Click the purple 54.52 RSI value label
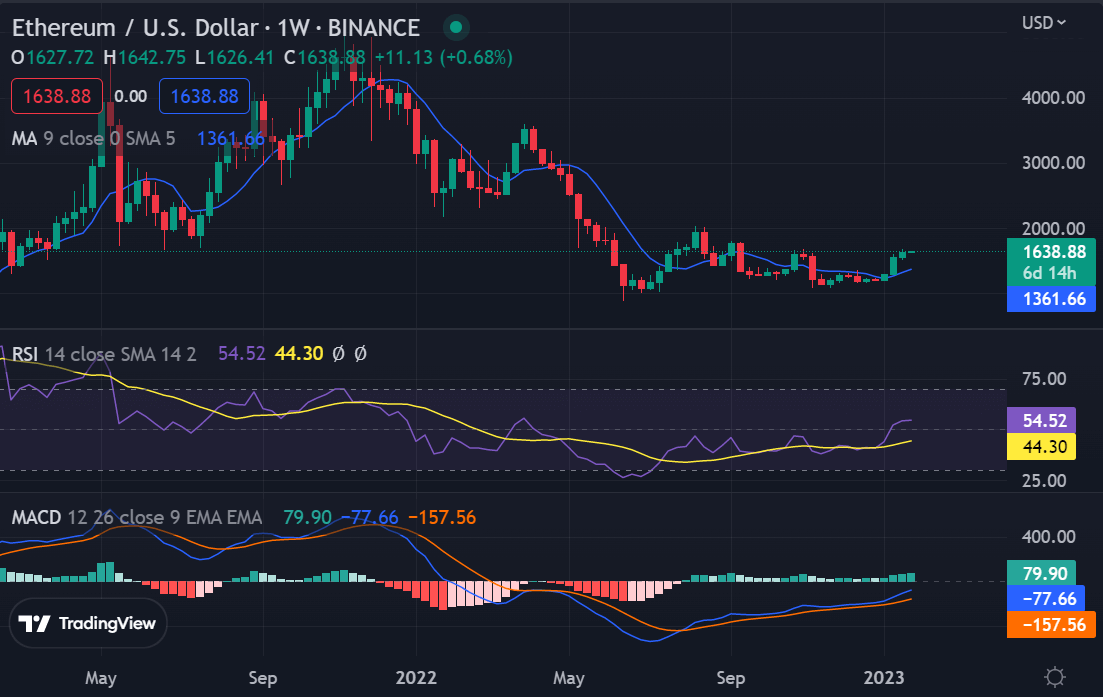The width and height of the screenshot is (1103, 697). coord(1042,421)
